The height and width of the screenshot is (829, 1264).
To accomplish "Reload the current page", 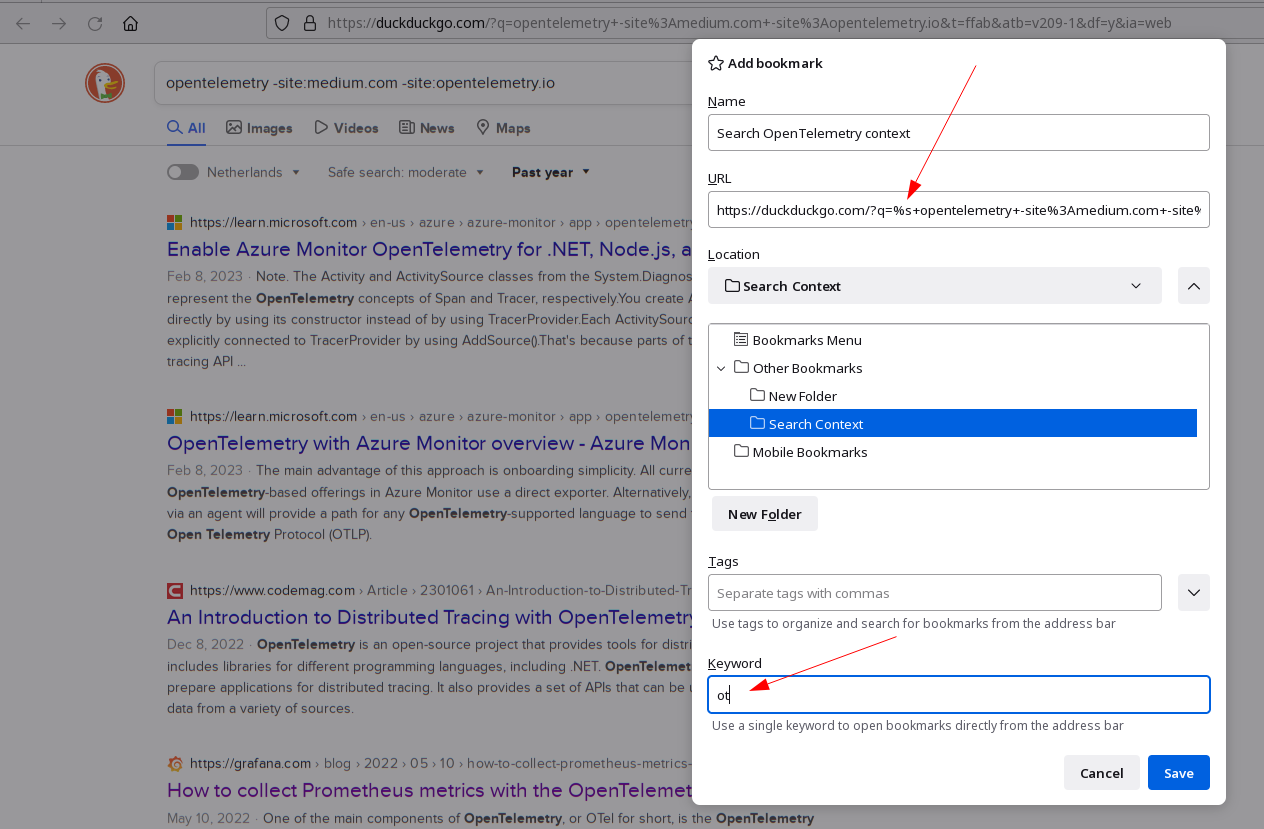I will coord(95,23).
